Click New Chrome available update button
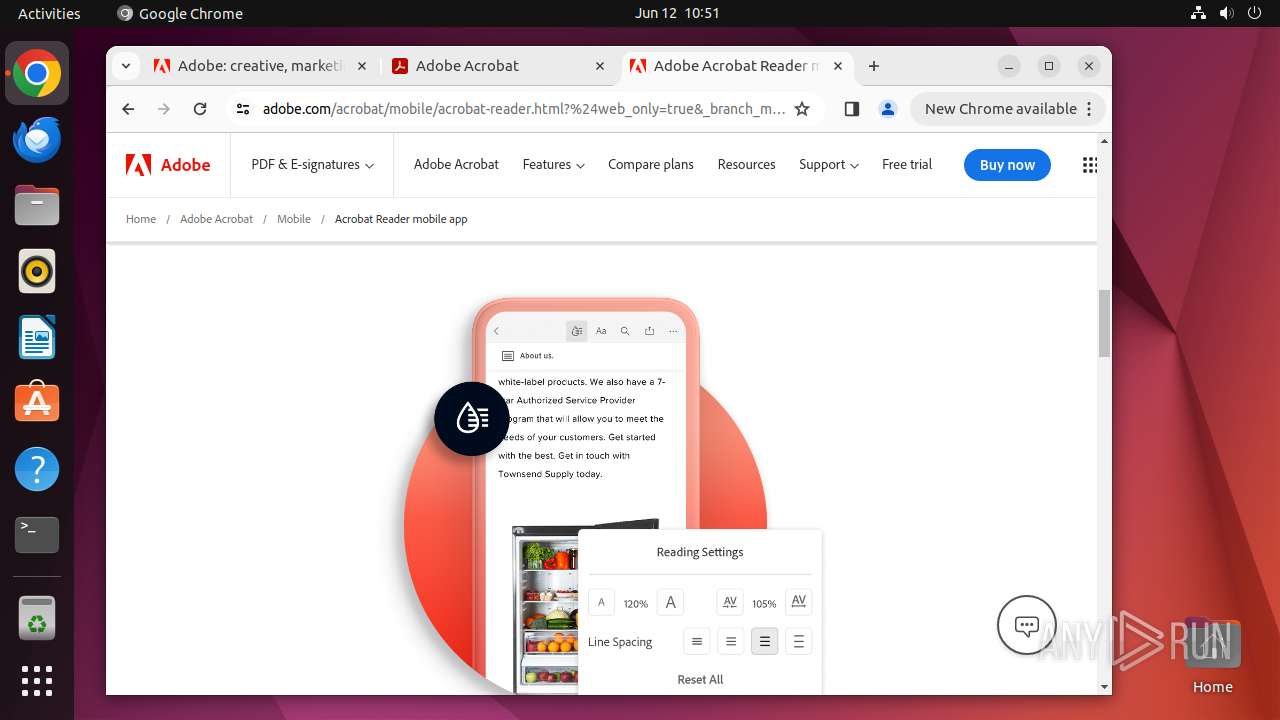The image size is (1280, 720). point(1008,109)
